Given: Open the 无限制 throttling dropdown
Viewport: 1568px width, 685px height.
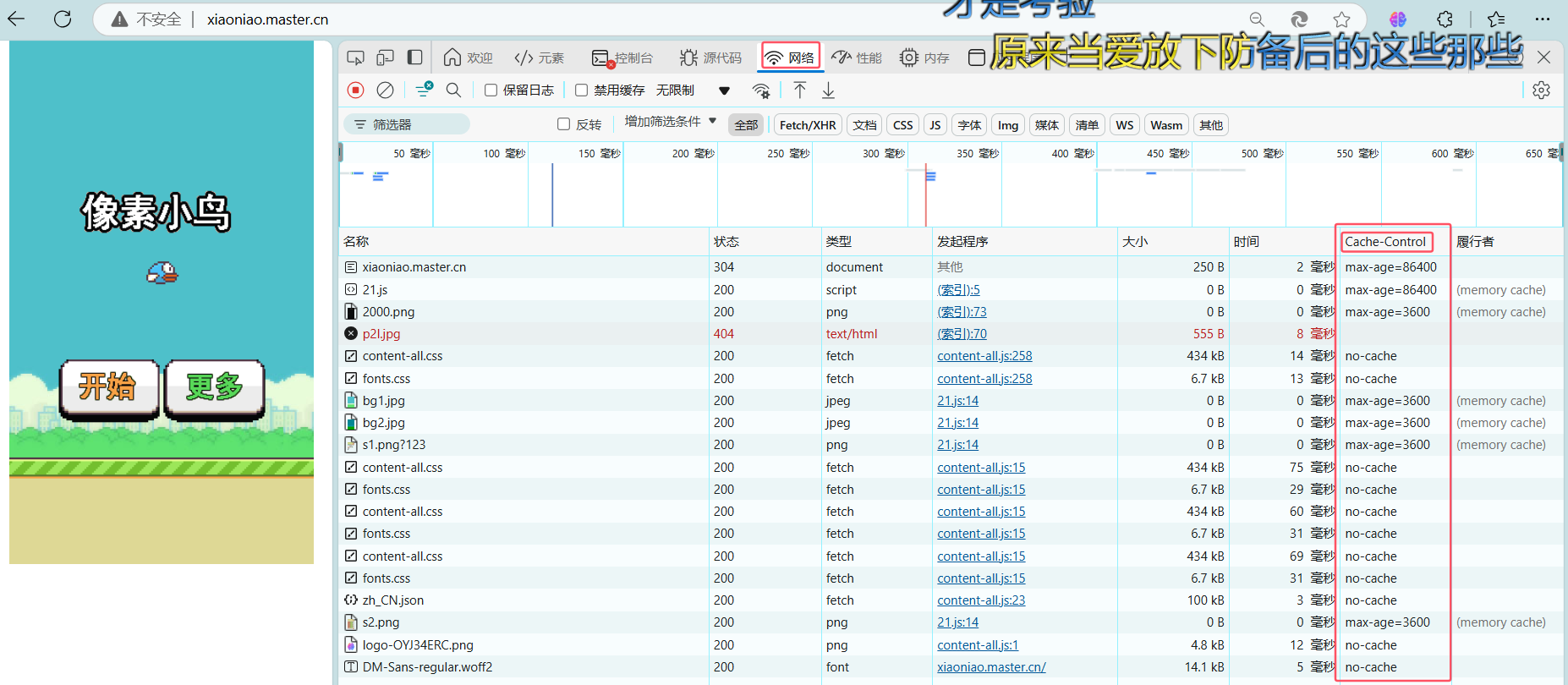Looking at the screenshot, I should (693, 90).
